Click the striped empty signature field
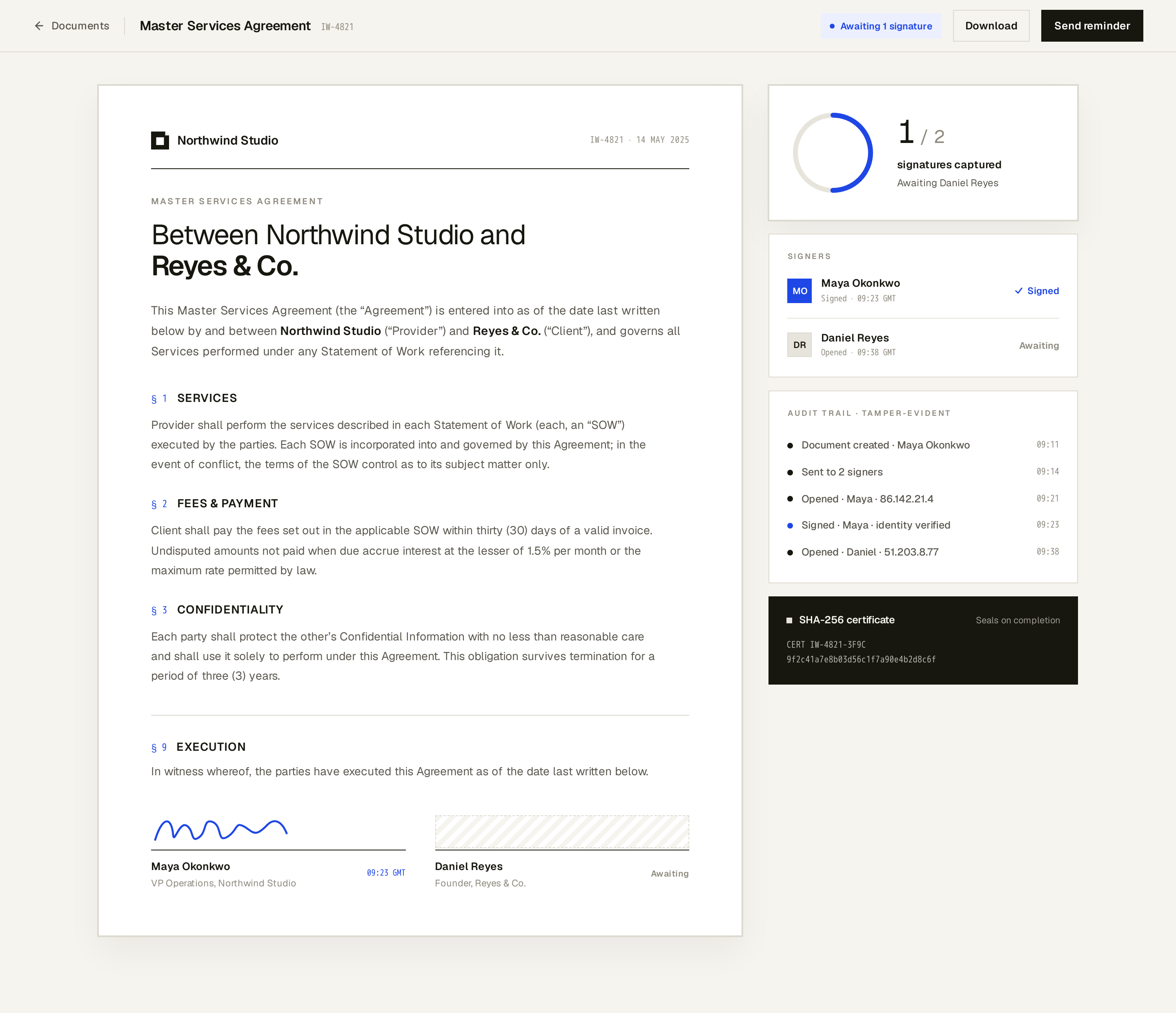The height and width of the screenshot is (1013, 1176). 562,832
